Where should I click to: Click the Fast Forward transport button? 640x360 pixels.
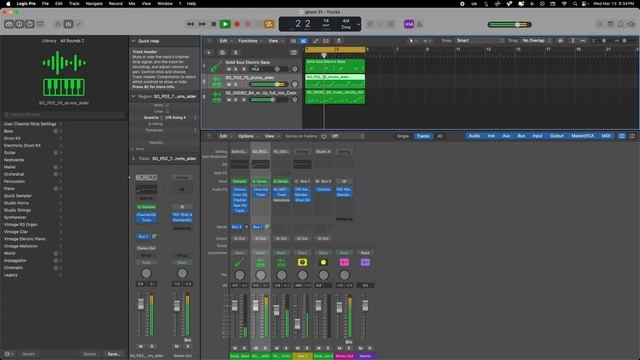click(202, 24)
